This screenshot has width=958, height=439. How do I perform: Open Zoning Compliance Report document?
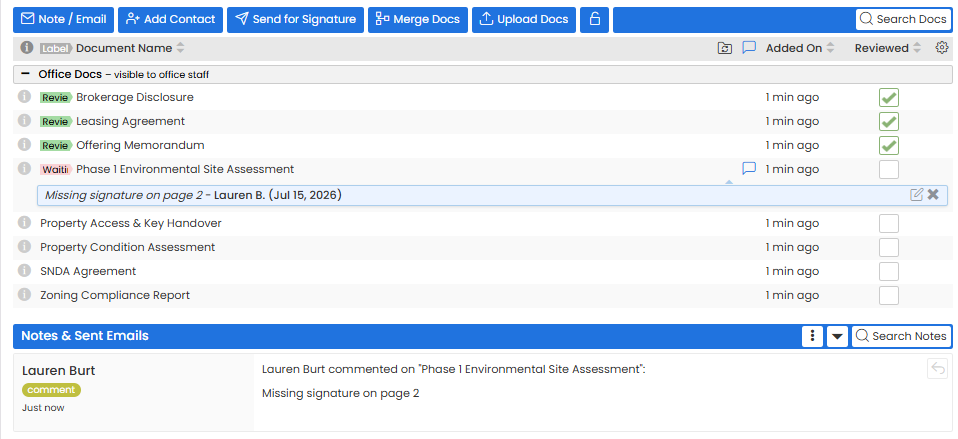coord(115,295)
